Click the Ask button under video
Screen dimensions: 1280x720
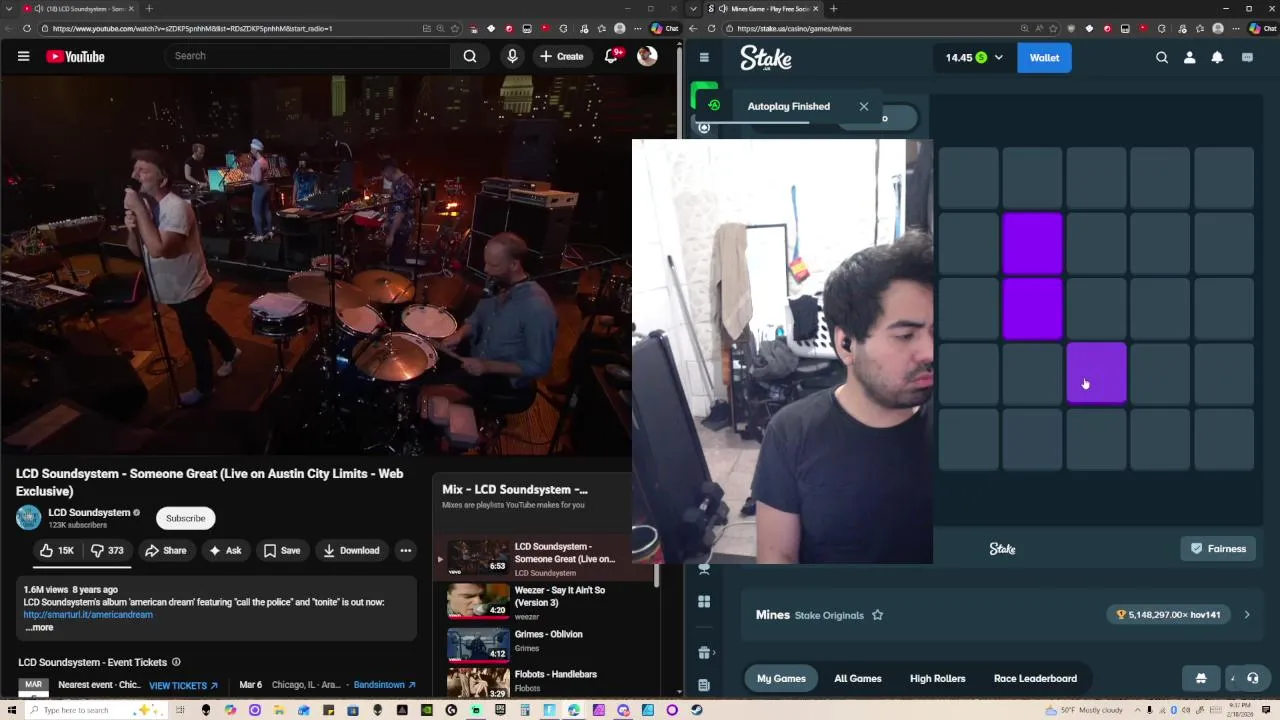pos(225,550)
